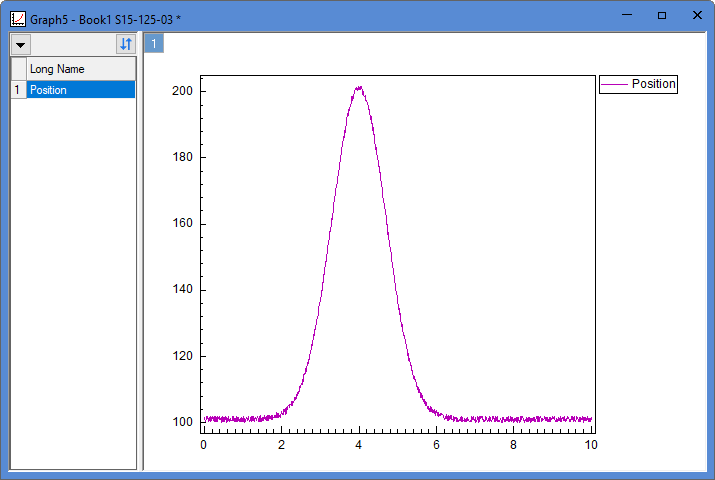Click the X axis label 6
This screenshot has width=715, height=480.
tap(436, 445)
